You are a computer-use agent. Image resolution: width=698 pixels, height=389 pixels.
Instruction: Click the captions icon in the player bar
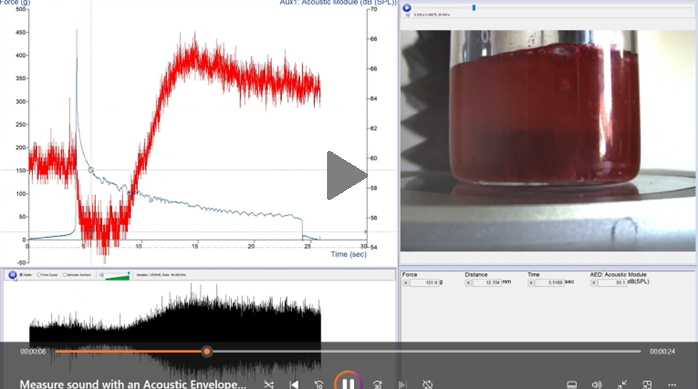tap(572, 385)
